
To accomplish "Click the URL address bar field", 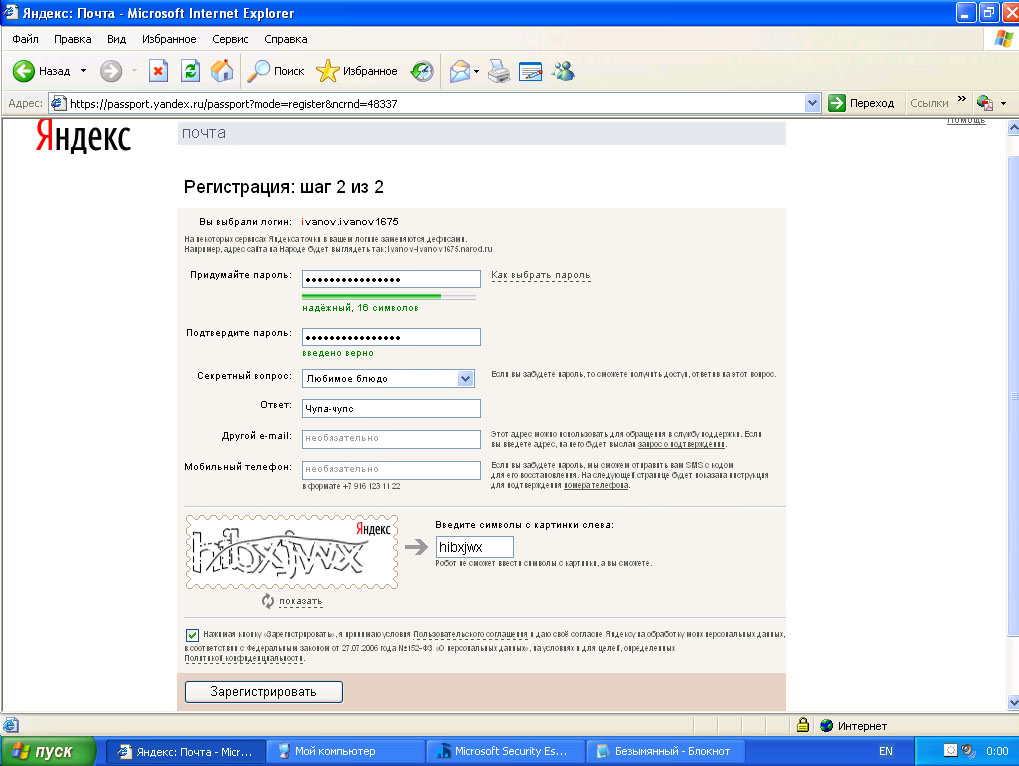I will coord(427,103).
